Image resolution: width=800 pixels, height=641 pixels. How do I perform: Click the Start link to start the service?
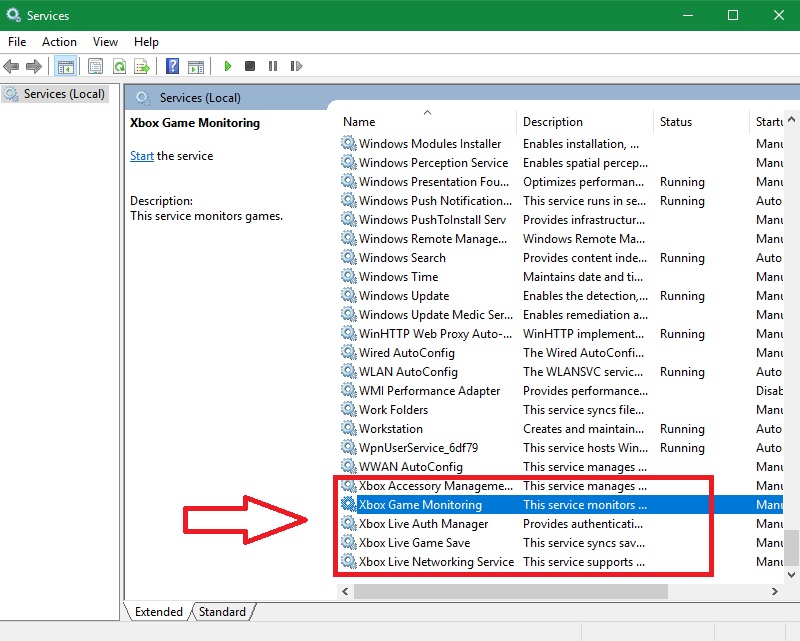pyautogui.click(x=142, y=156)
